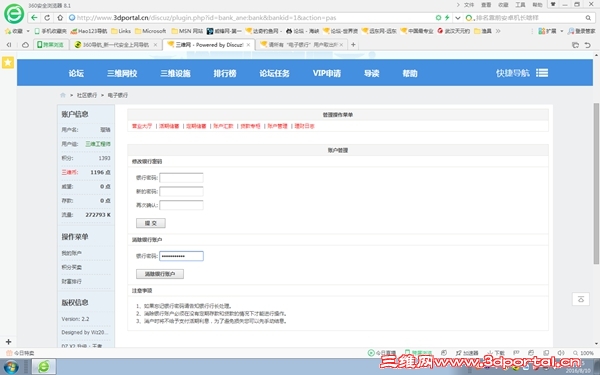Open the new tab plus button

tap(353, 45)
